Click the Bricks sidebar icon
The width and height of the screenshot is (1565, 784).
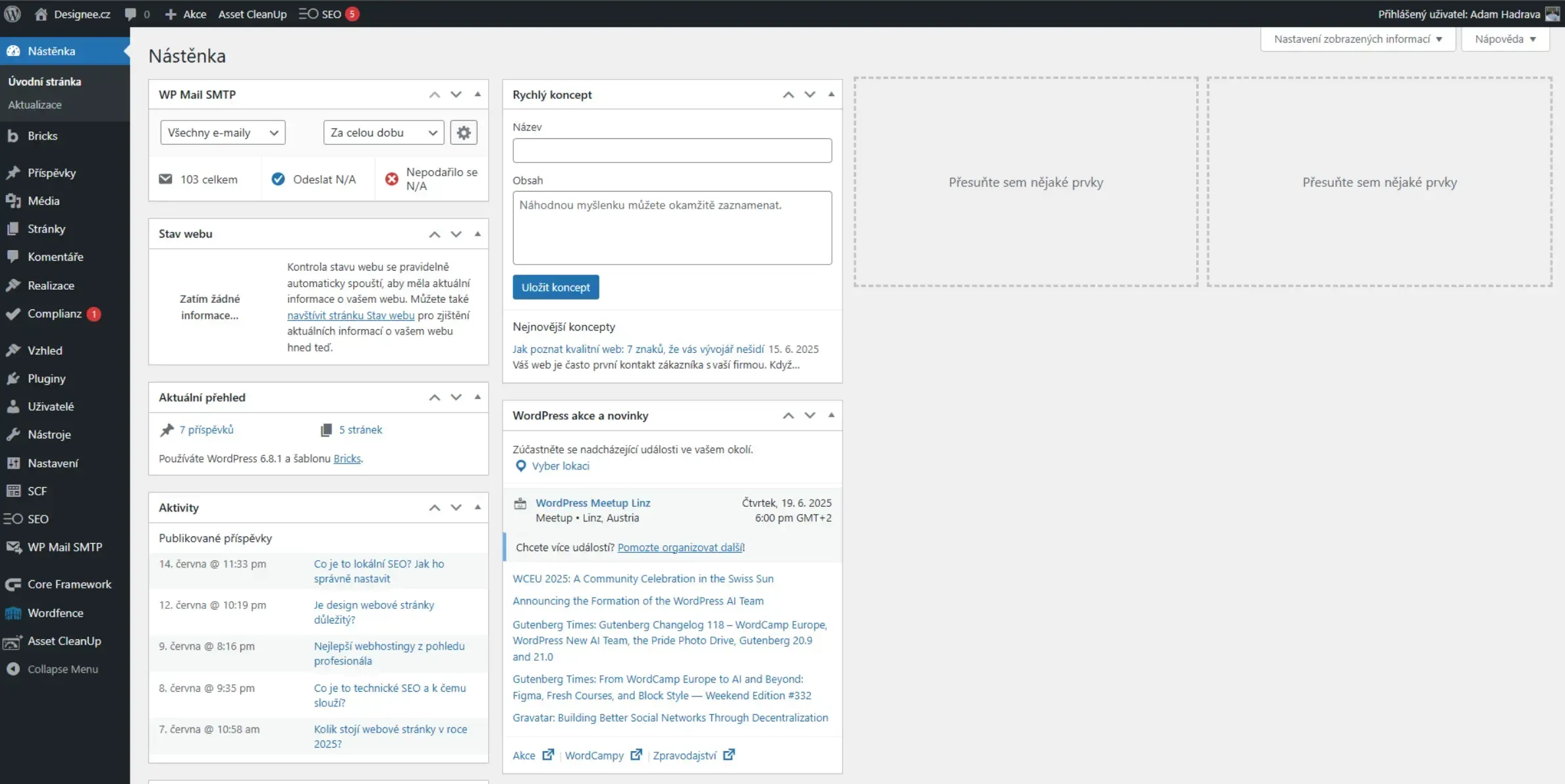click(13, 136)
